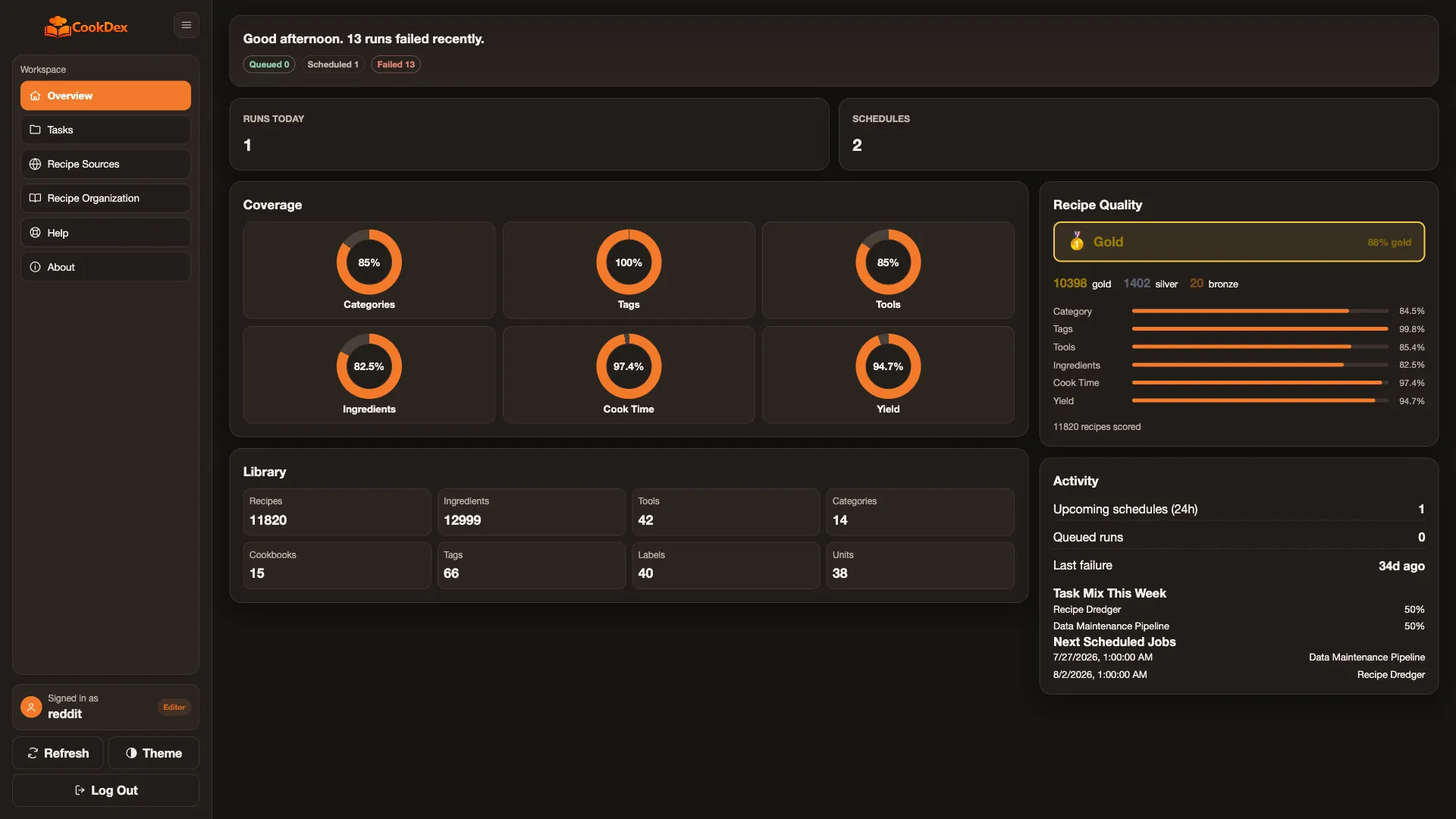Open the Tasks page

[x=105, y=130]
